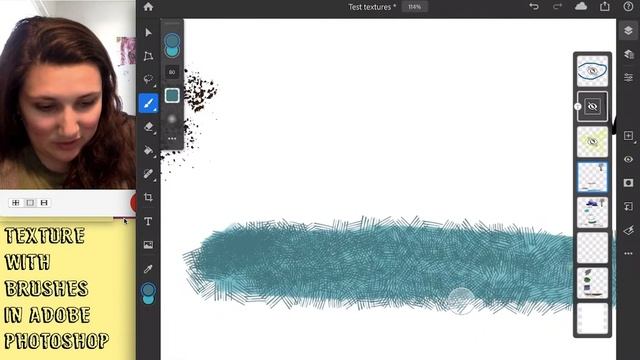Select the Eyedropper tool
Screen dimensions: 640x360
coord(148,269)
